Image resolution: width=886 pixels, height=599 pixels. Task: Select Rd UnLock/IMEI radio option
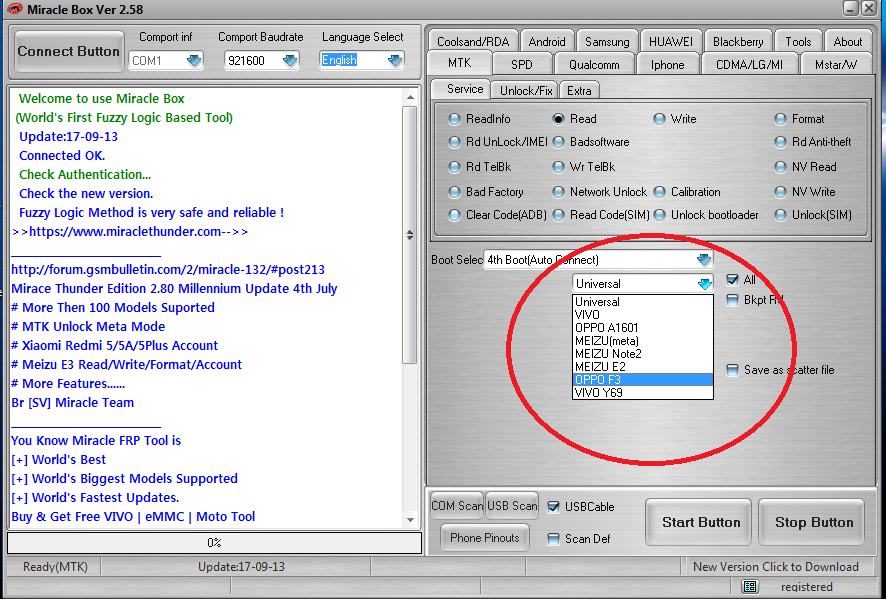click(454, 142)
